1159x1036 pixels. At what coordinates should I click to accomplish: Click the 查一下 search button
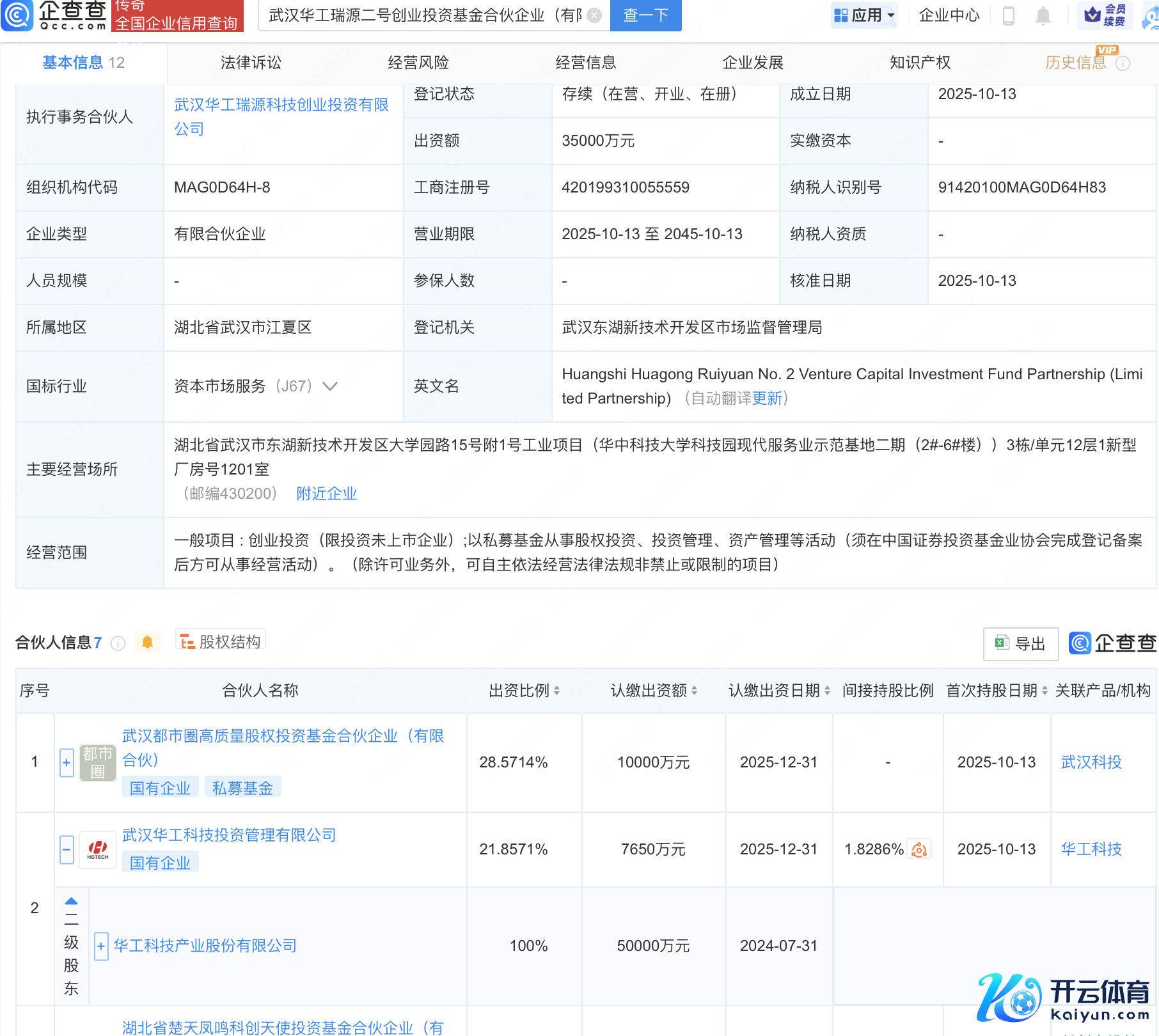tap(645, 15)
